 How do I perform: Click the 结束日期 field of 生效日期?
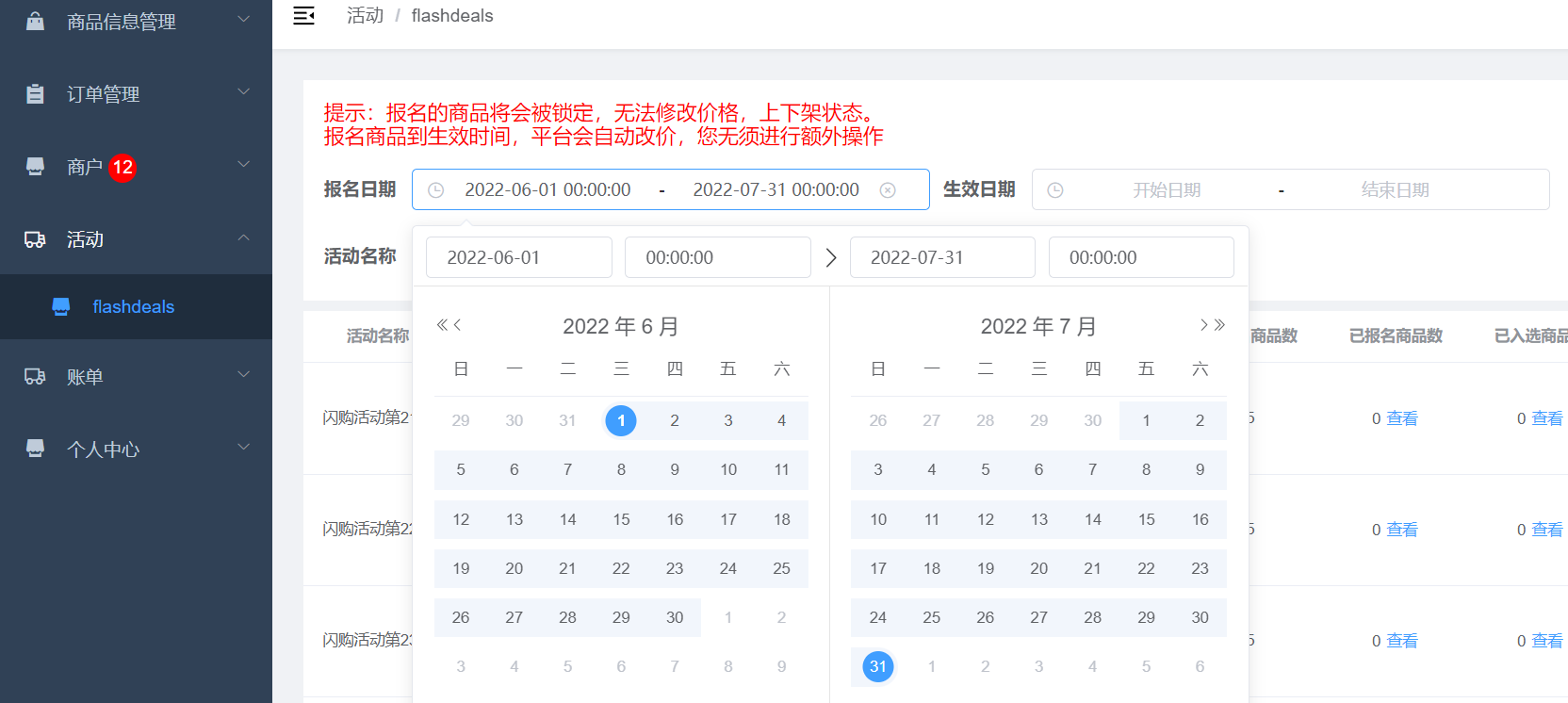click(1395, 190)
